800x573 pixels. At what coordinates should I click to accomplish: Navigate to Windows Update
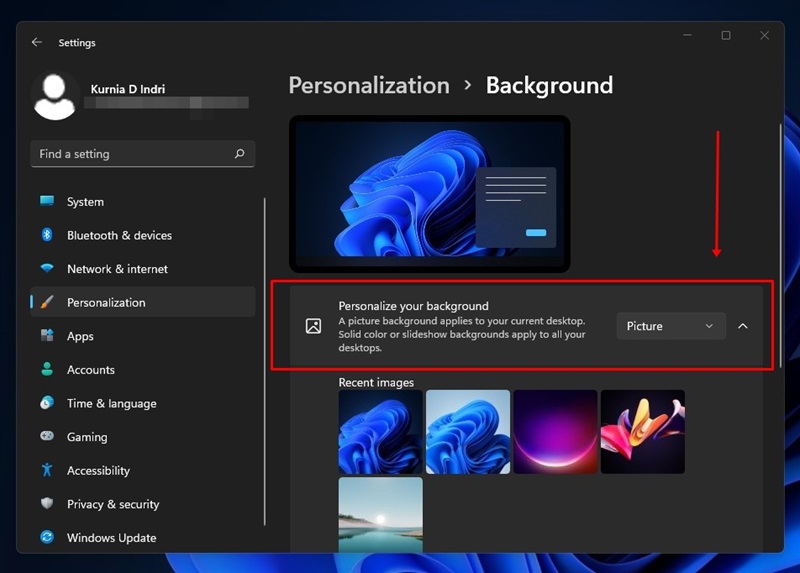pos(143,538)
